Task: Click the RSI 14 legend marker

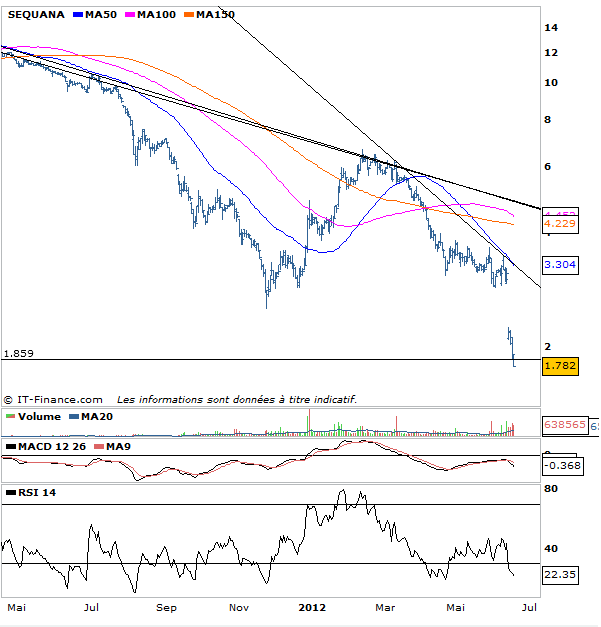Action: (x=10, y=492)
